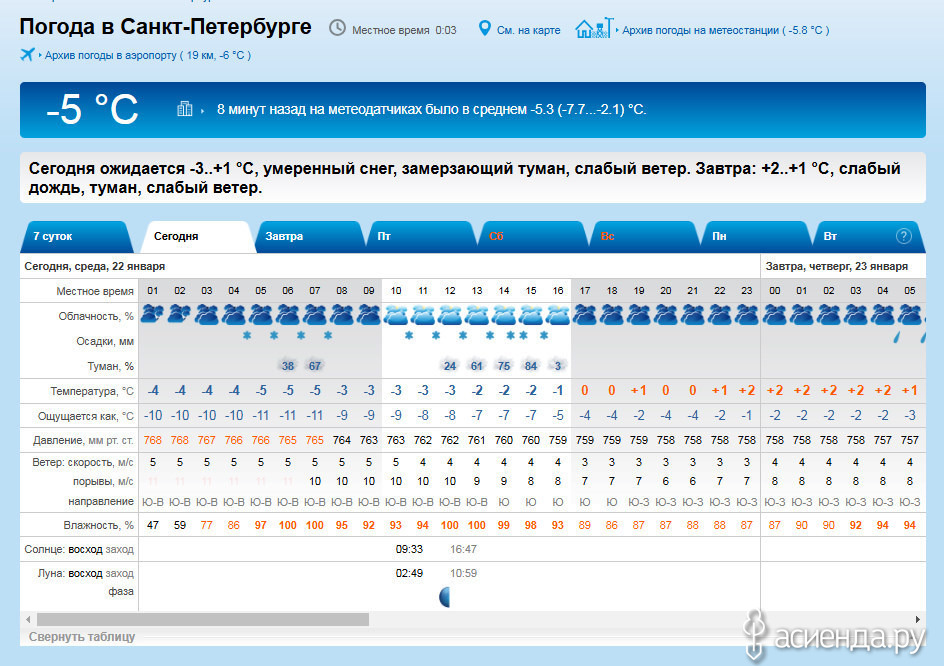This screenshot has height=666, width=944.
Task: Click the cloudiness icon for hour 14
Action: [504, 314]
